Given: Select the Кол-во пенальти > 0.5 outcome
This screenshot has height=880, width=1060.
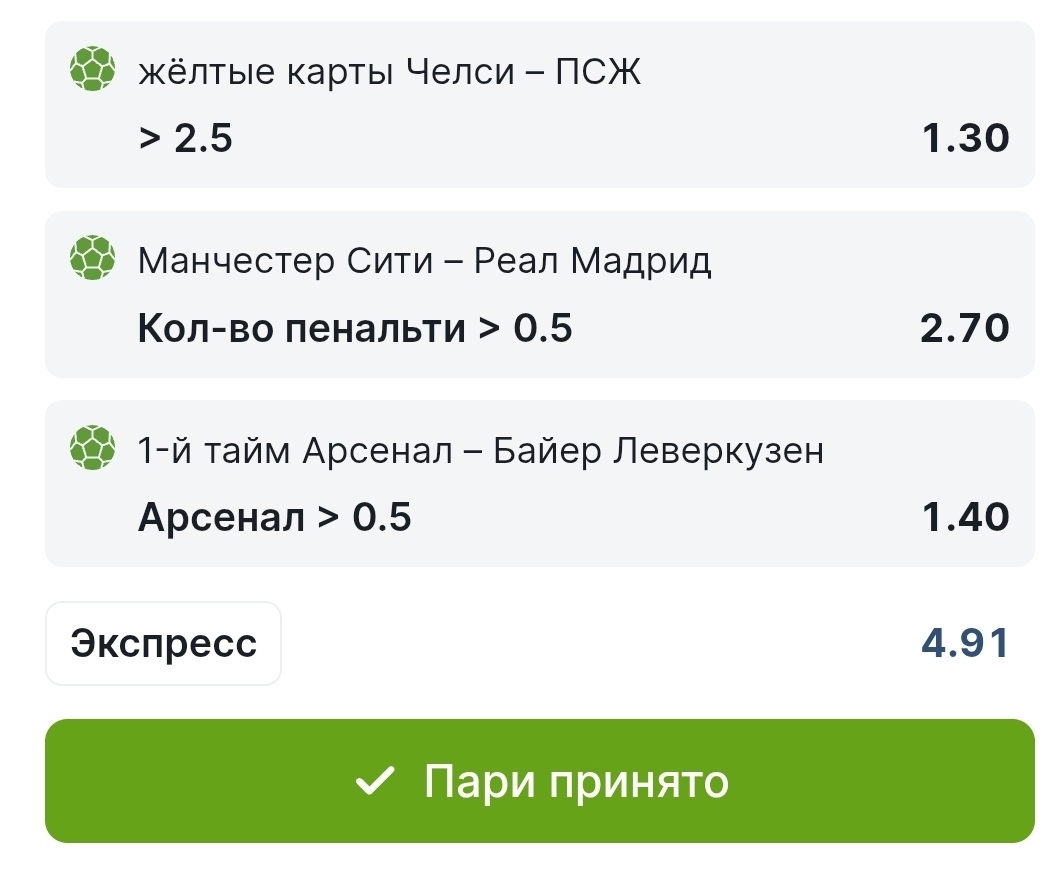Looking at the screenshot, I should (355, 328).
